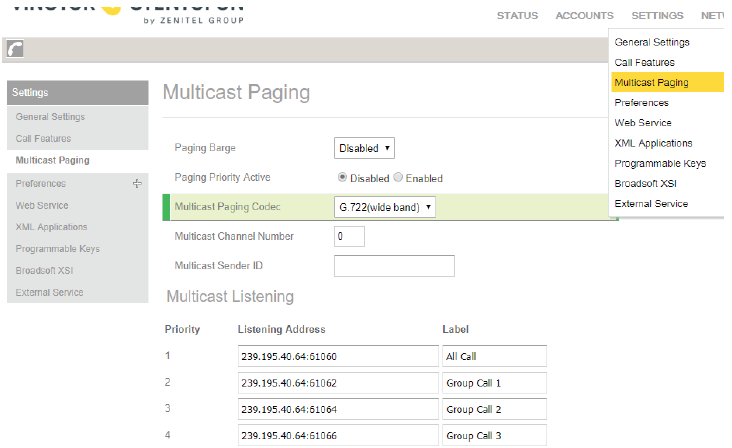
Task: Click the Group Call 2 label field
Action: [x=494, y=410]
